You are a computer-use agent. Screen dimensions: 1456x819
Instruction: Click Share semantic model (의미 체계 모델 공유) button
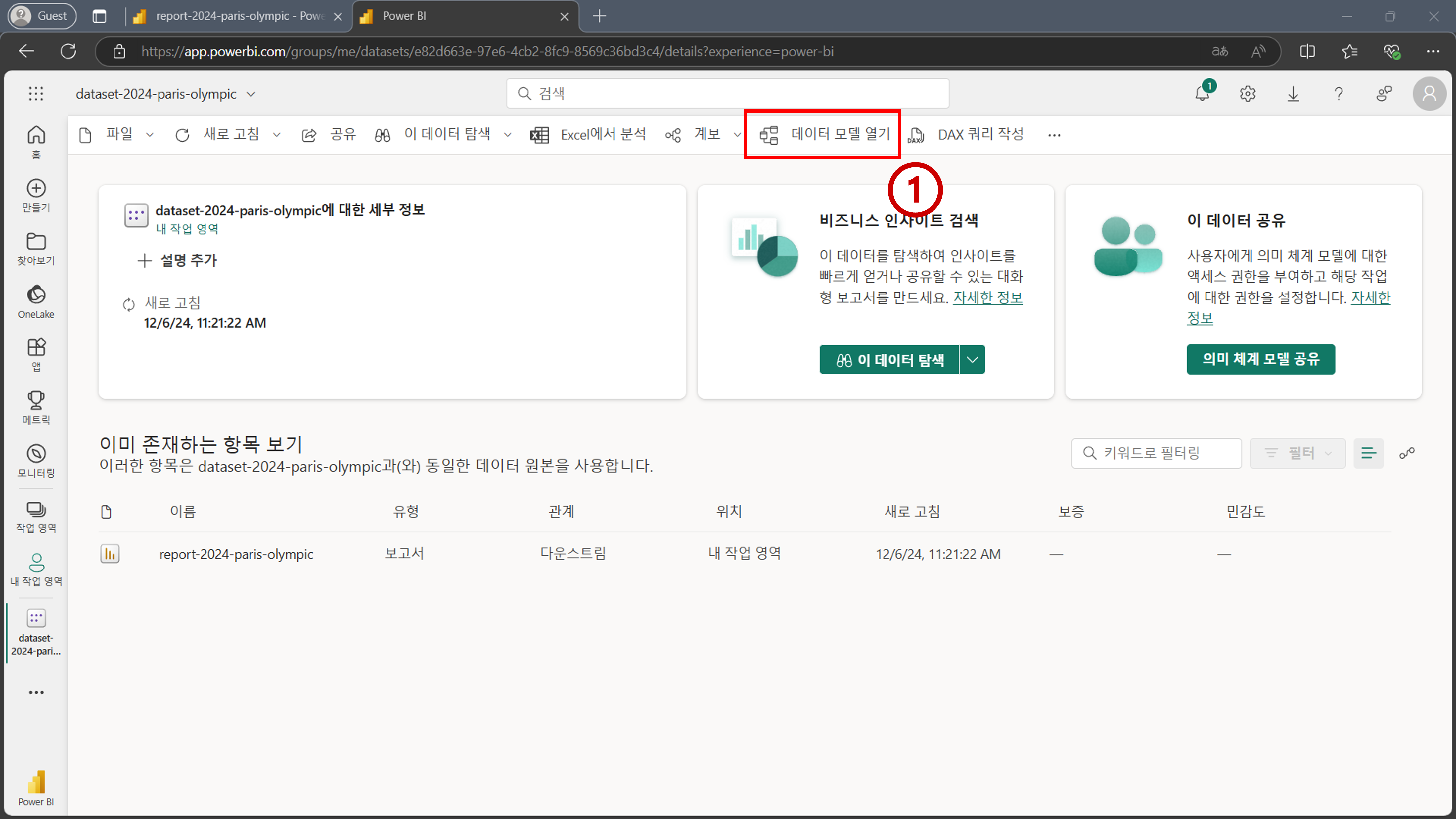(x=1260, y=359)
